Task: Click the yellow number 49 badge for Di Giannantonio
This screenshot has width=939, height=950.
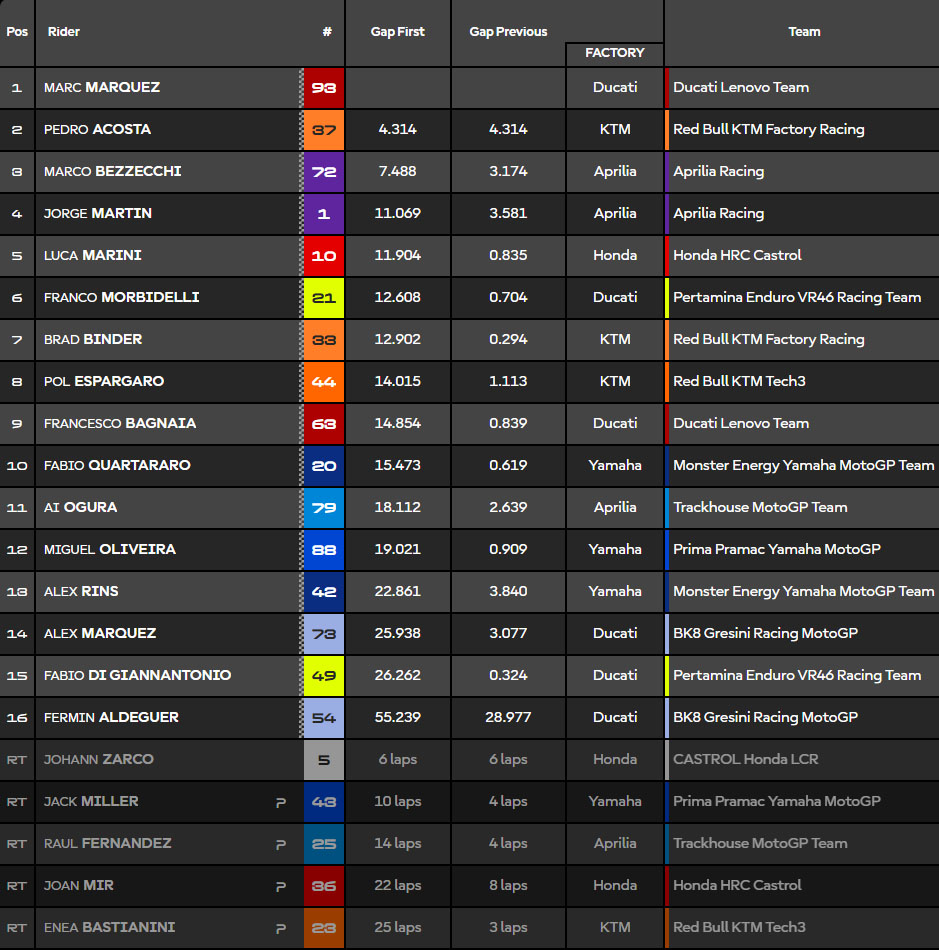Action: coord(323,676)
